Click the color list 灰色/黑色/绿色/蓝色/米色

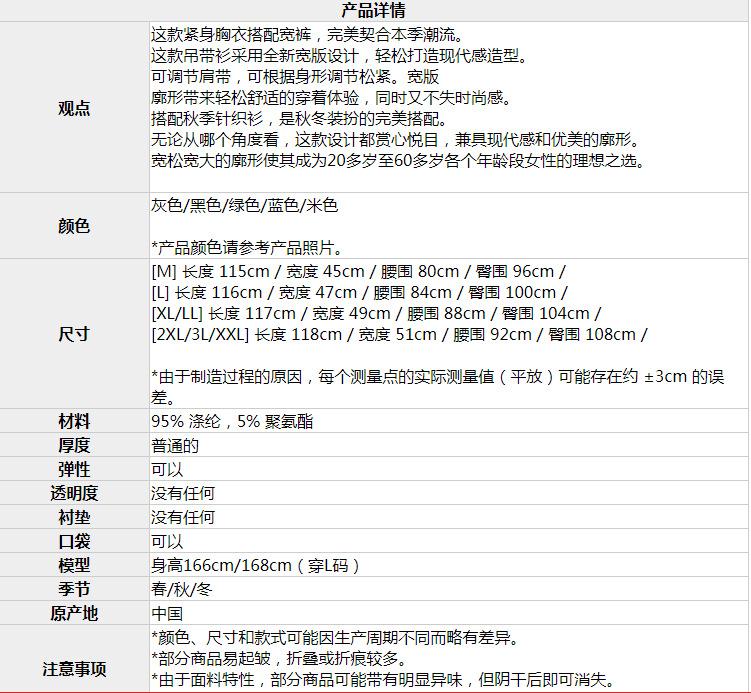pos(245,205)
